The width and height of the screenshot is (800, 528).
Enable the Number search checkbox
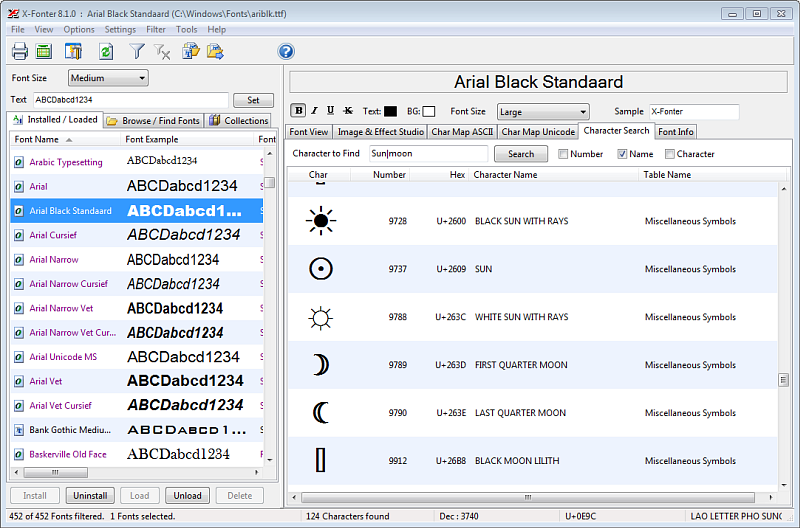563,154
